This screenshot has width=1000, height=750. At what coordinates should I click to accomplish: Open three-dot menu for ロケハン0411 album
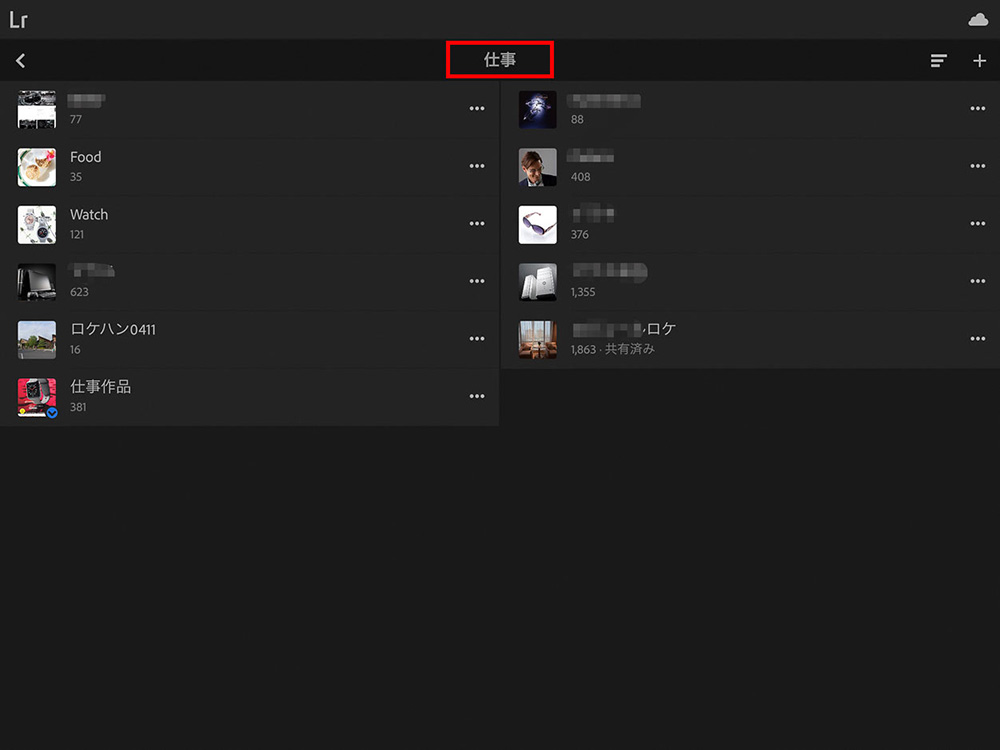click(x=477, y=339)
